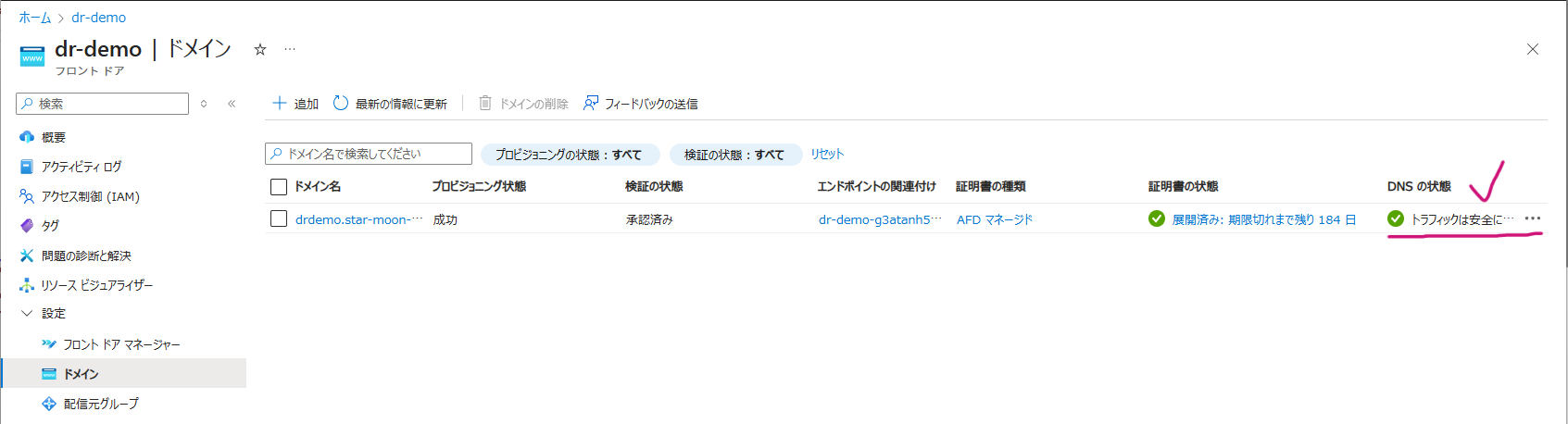
Task: Toggle the sidebar expand/collapse arrows
Action: click(x=204, y=104)
